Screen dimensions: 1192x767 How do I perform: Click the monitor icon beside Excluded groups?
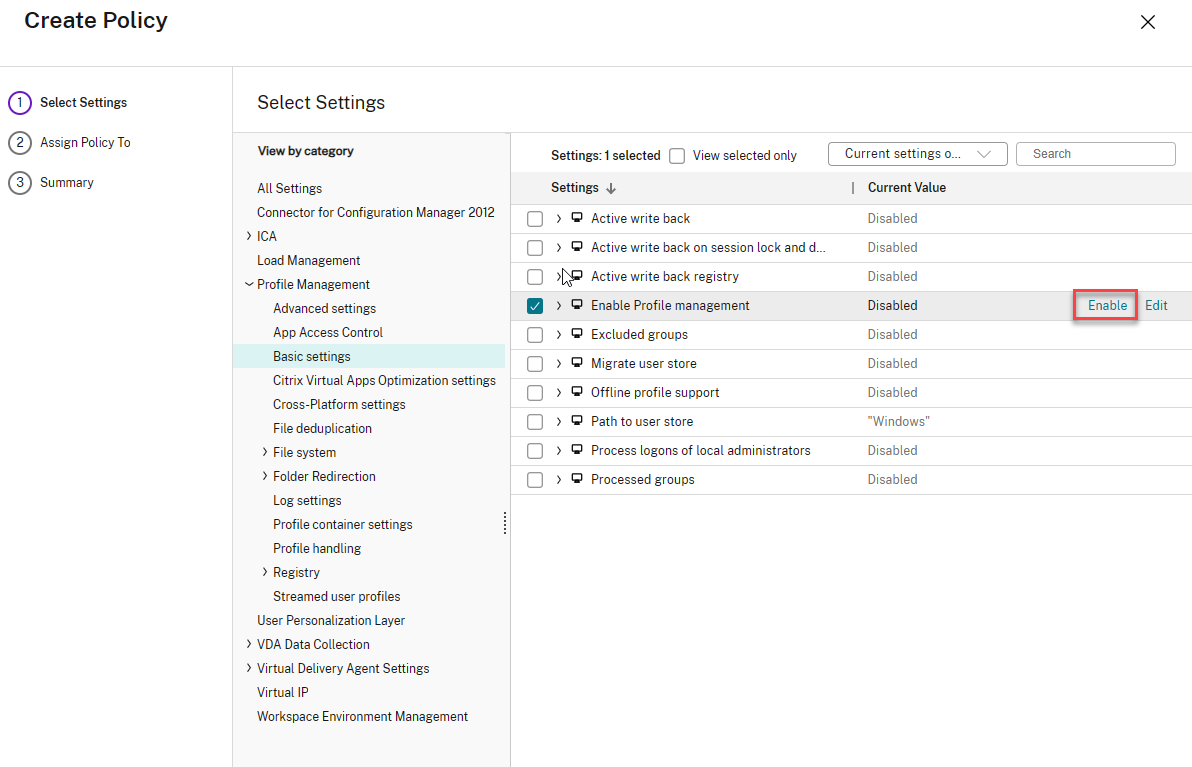tap(577, 334)
